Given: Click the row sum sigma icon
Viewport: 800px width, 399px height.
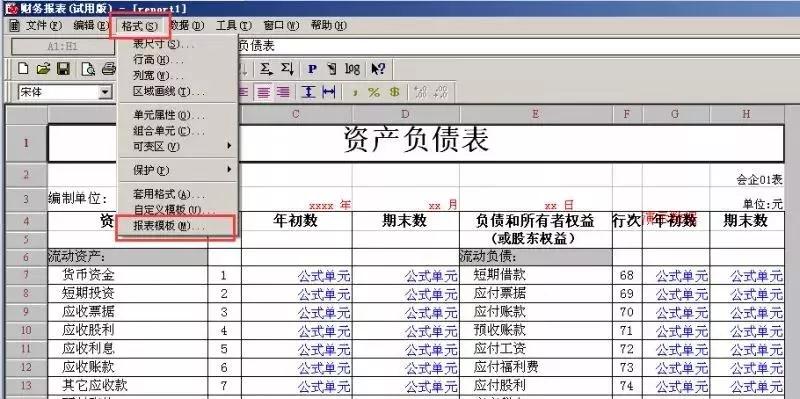Looking at the screenshot, I should [266, 68].
